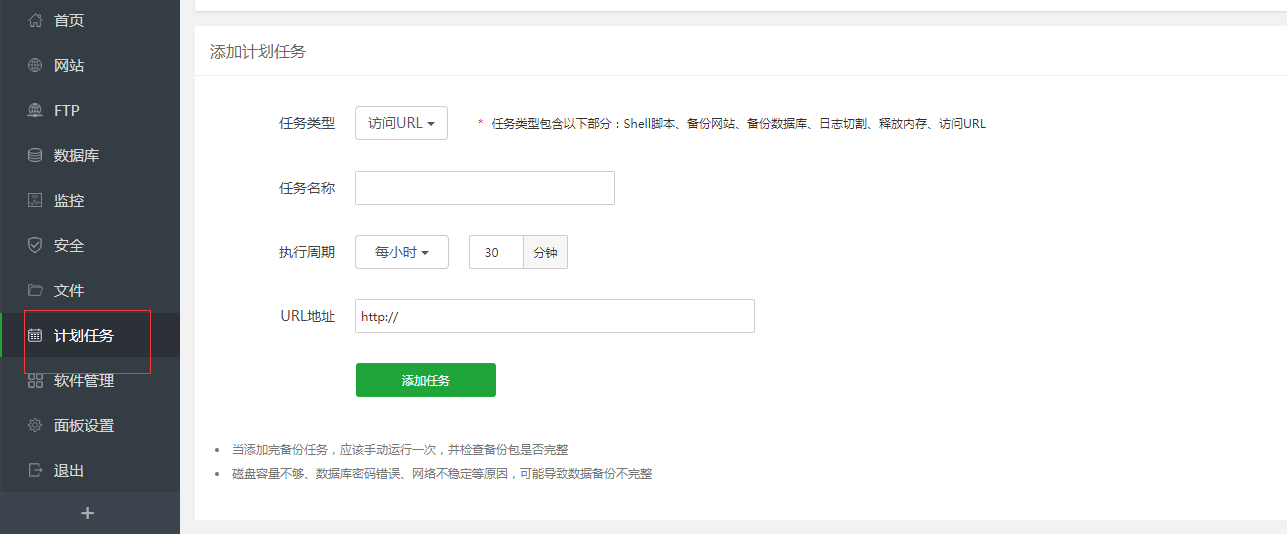
Task: Click the folder icon beside 文件
Action: pos(36,290)
